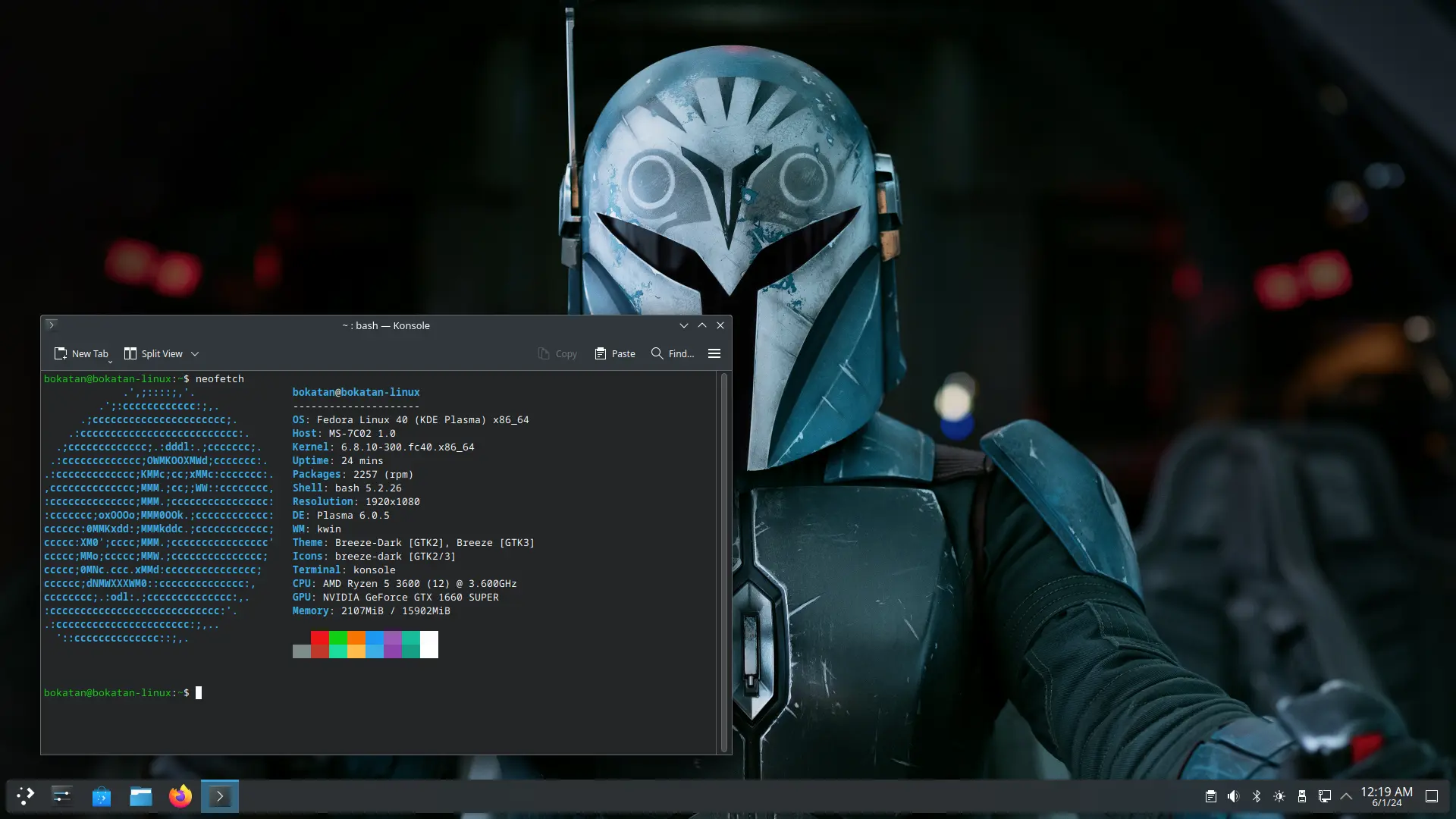Click the 'Shell: bash 5.2.26' line
This screenshot has width=1456, height=819.
347,488
